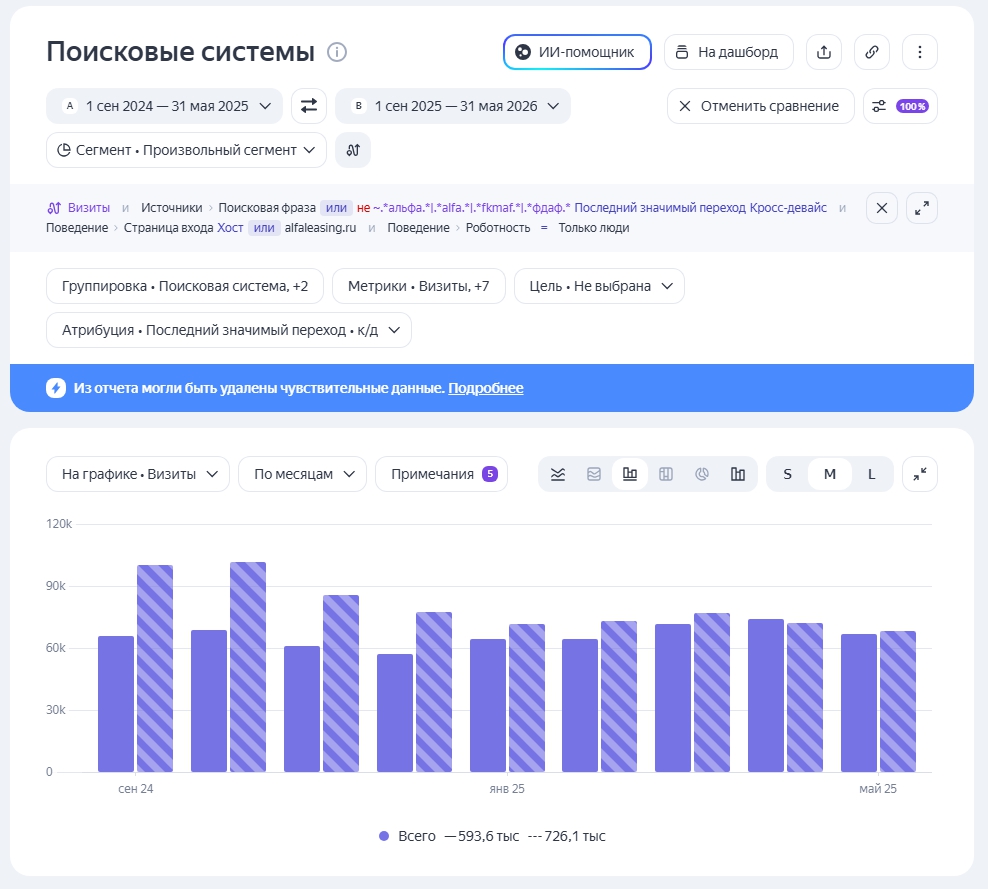Expand Сегмент Произвольный сегмент dropdown
The width and height of the screenshot is (988, 889).
[x=187, y=150]
